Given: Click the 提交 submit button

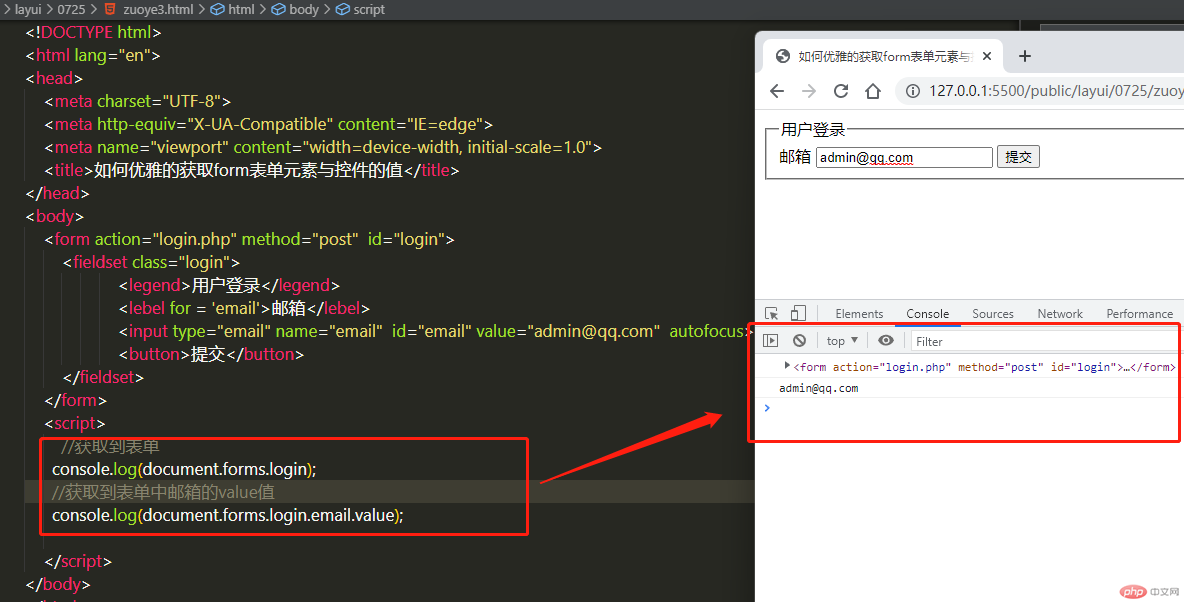Looking at the screenshot, I should [1018, 157].
